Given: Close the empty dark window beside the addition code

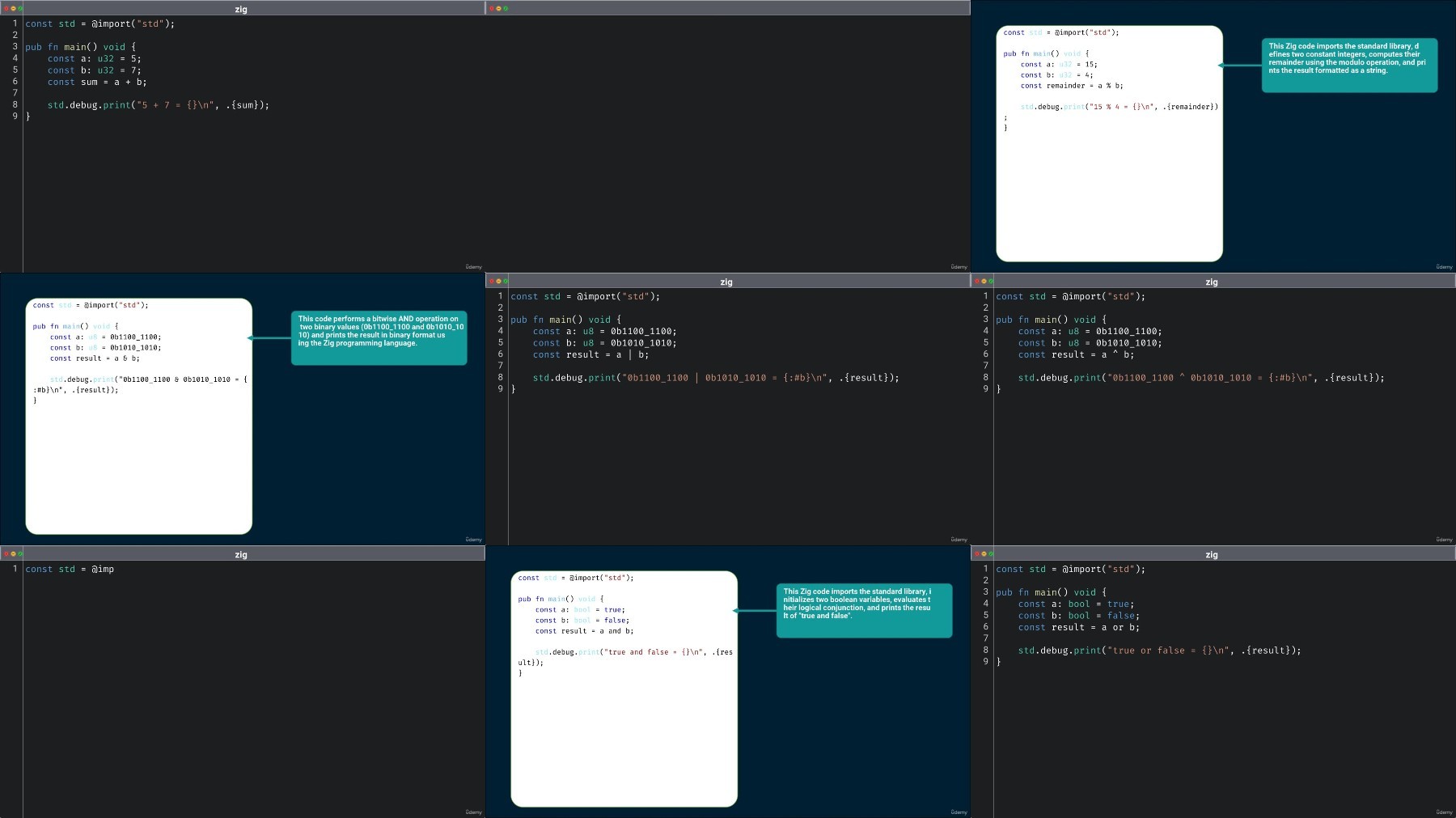Looking at the screenshot, I should point(492,8).
